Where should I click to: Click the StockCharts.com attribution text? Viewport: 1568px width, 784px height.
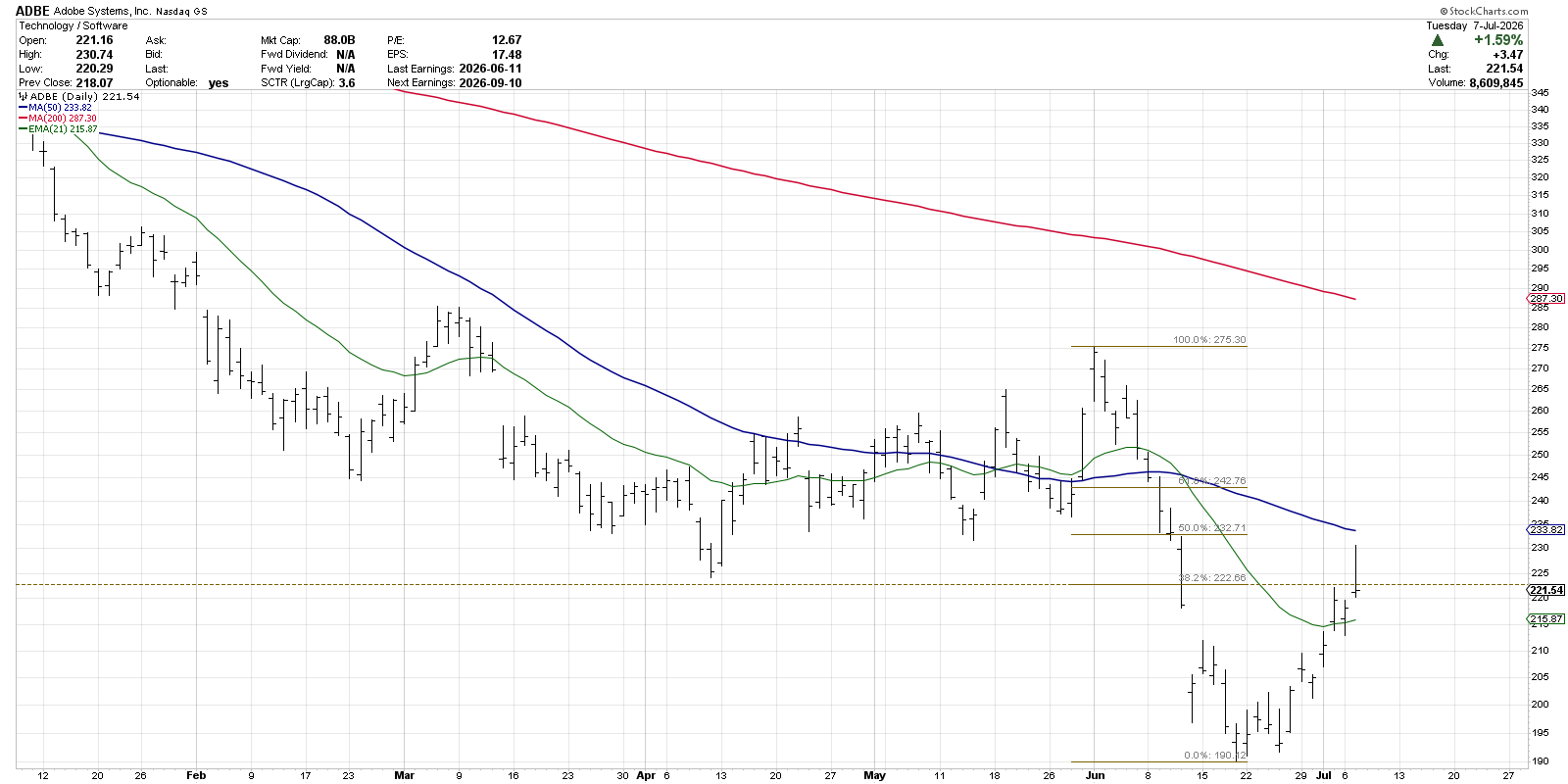click(x=1484, y=11)
